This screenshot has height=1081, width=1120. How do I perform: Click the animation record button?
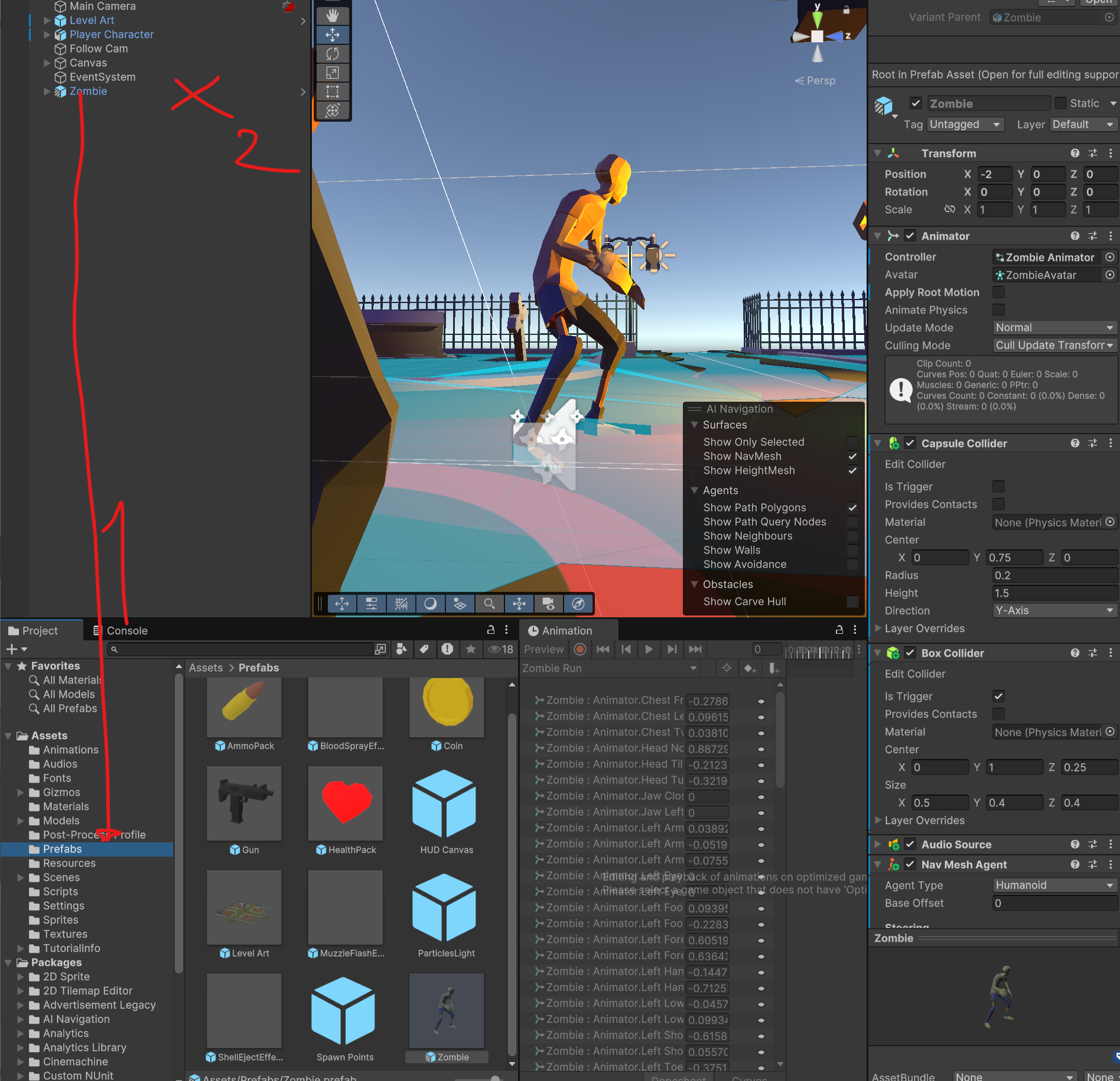click(580, 649)
